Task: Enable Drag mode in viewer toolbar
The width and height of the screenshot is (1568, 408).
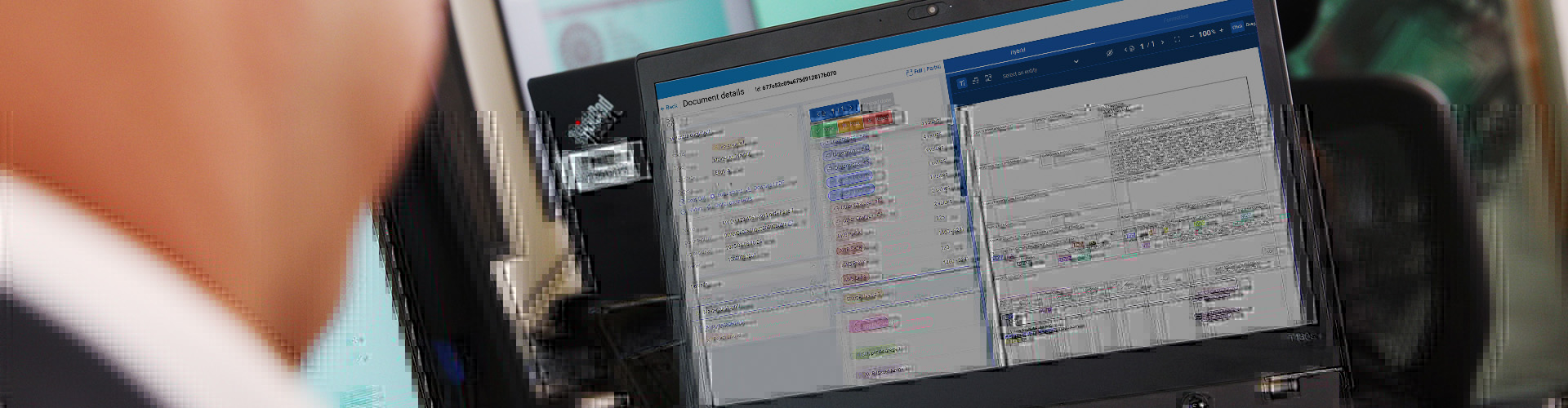Action: click(1249, 24)
